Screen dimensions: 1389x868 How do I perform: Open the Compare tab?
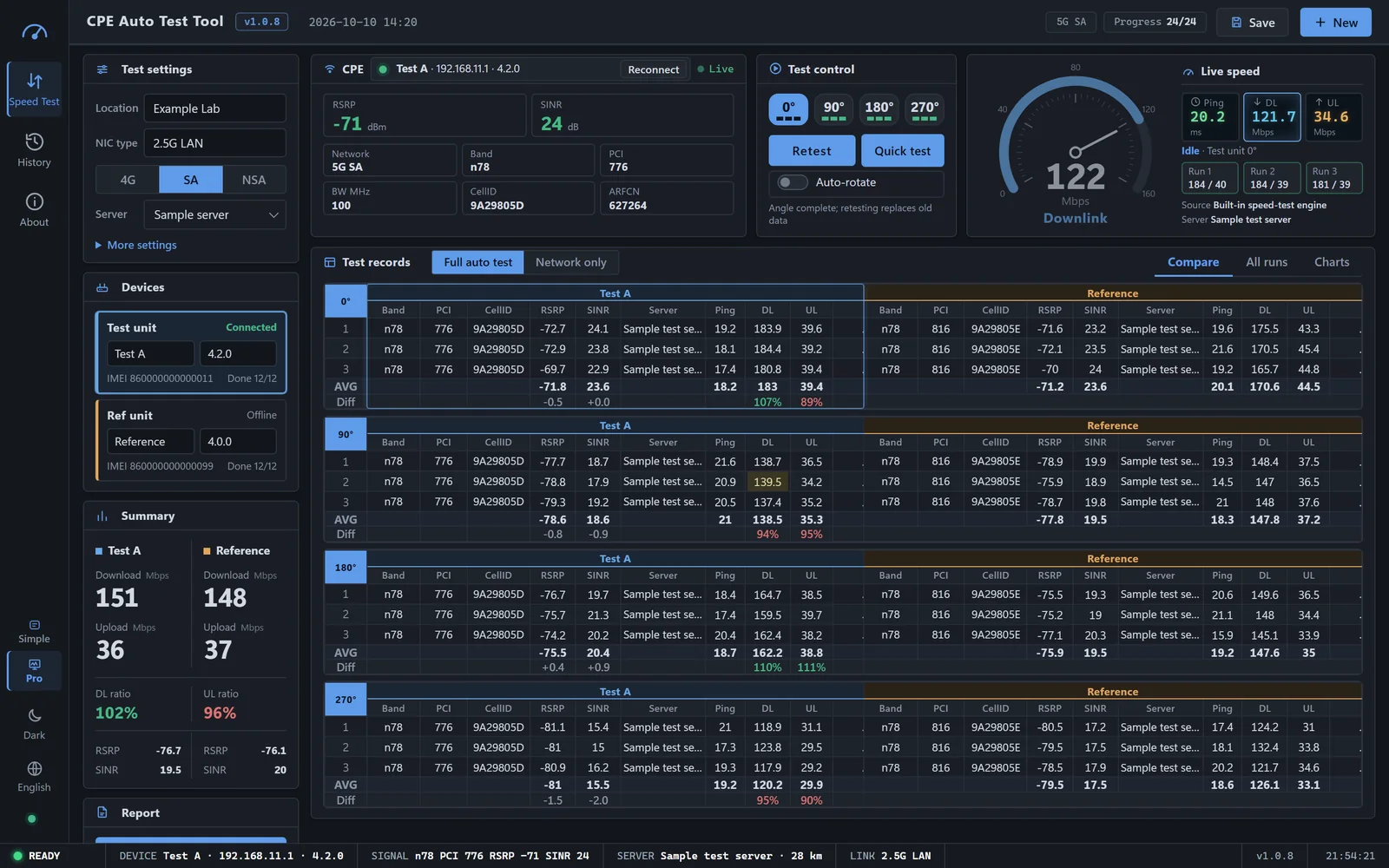[1193, 262]
